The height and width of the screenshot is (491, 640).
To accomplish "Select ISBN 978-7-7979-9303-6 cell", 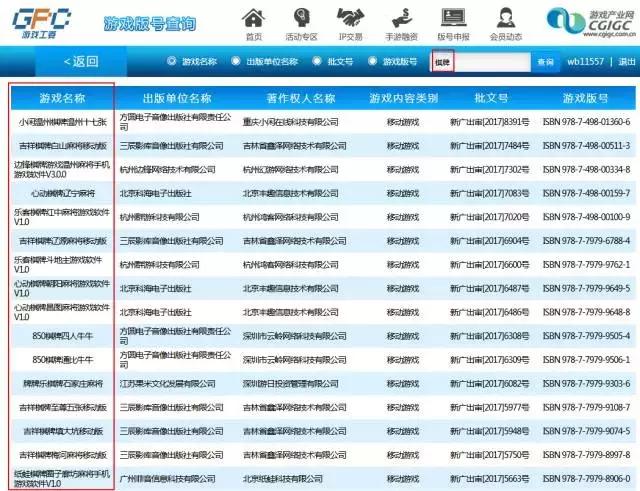I will click(x=586, y=384).
